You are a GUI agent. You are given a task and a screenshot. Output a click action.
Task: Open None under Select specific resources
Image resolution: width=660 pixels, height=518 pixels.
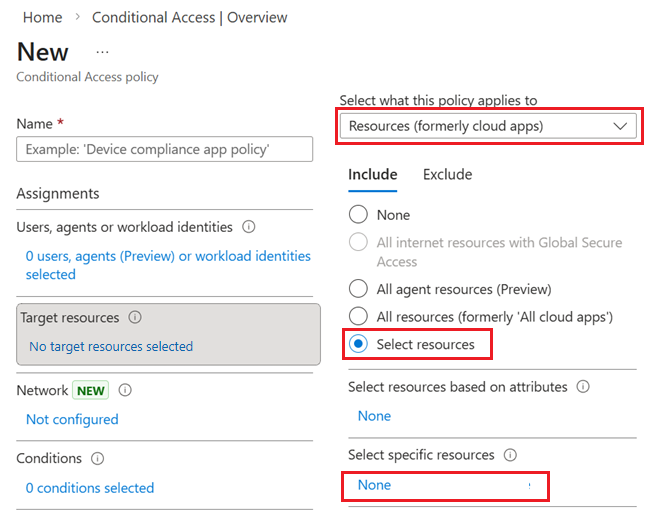point(375,485)
